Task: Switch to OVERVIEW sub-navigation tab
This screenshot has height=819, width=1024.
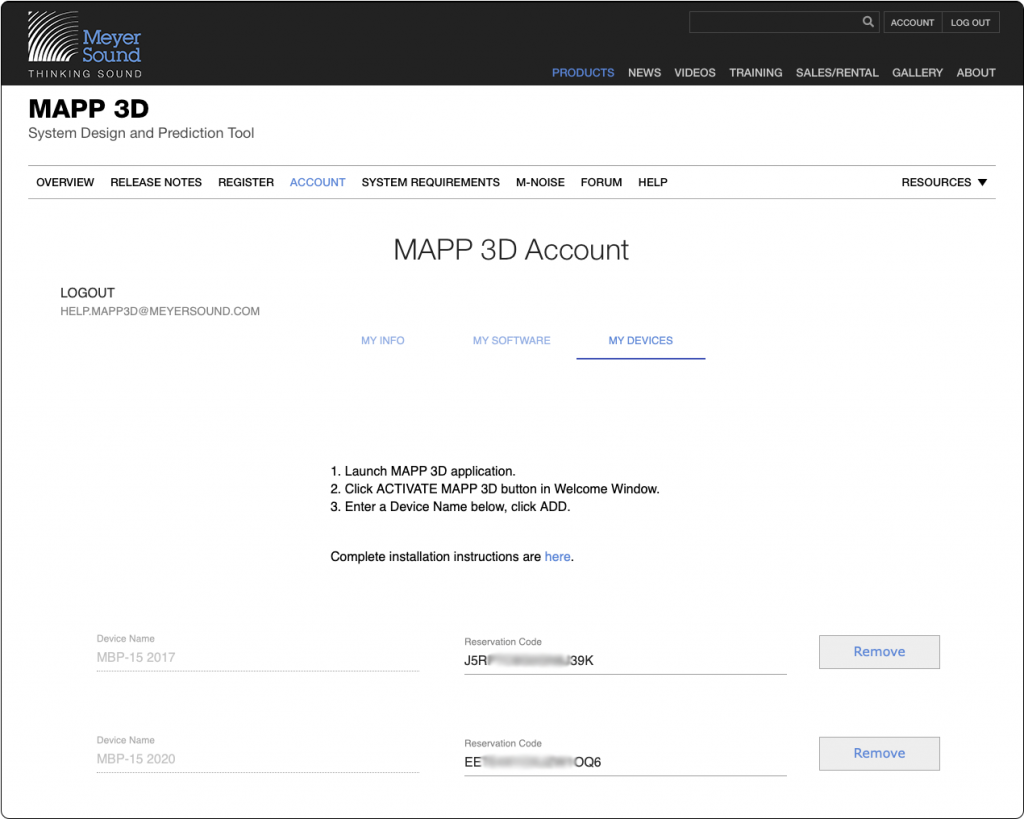Action: [x=65, y=182]
